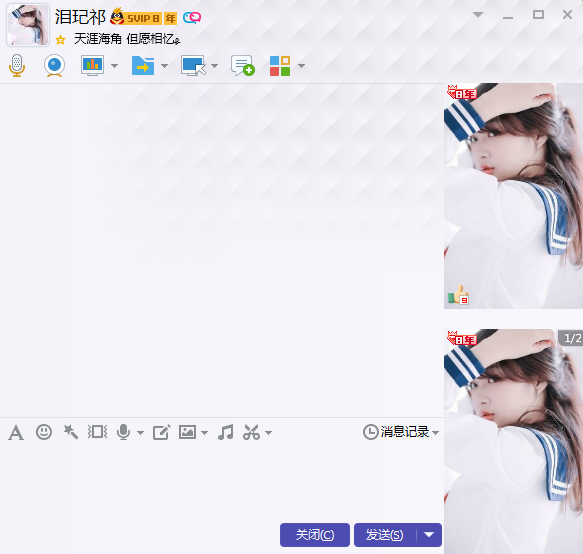
Task: Start a voice call with microphone icon
Action: [x=17, y=66]
